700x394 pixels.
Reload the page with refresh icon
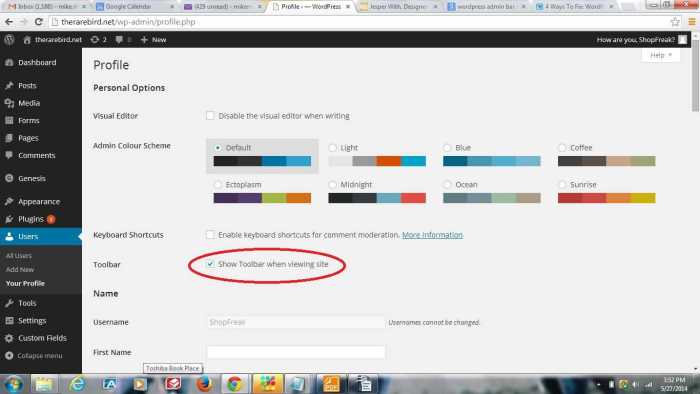pyautogui.click(x=39, y=21)
